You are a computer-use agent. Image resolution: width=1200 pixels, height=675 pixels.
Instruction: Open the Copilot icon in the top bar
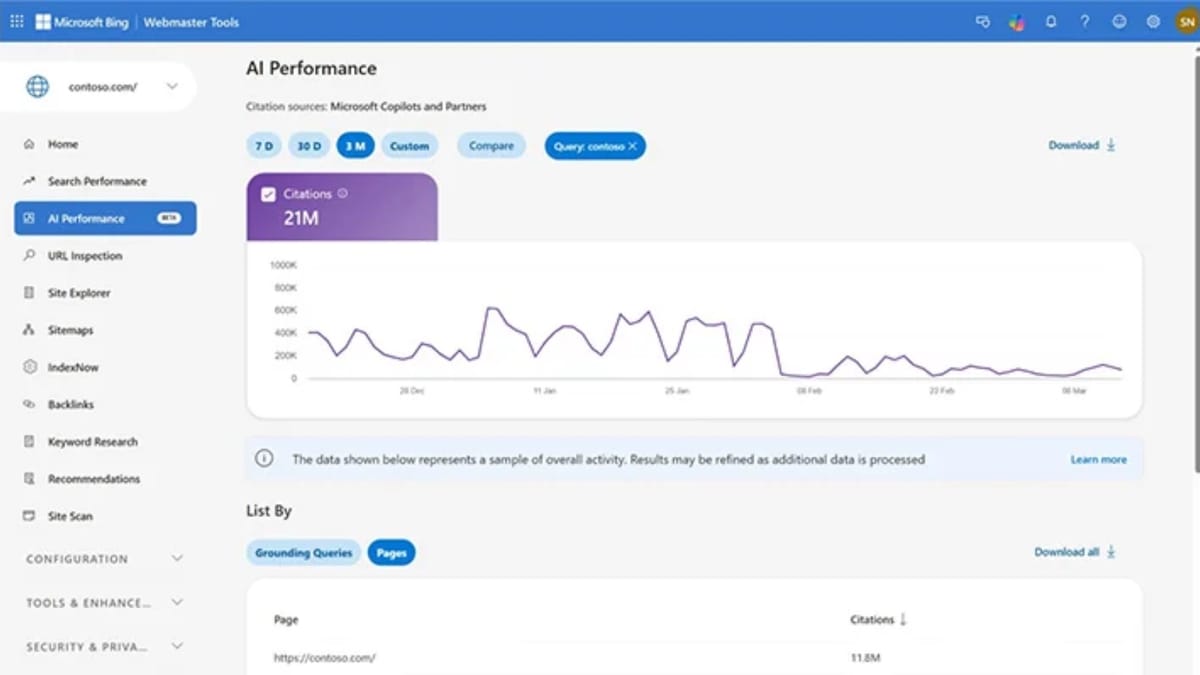tap(1016, 21)
